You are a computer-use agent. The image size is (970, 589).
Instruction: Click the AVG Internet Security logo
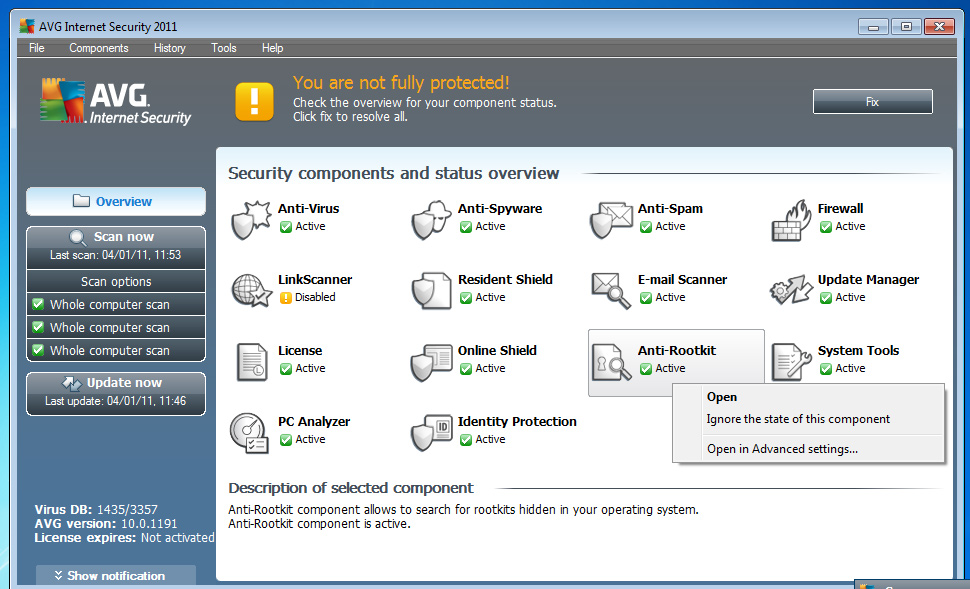116,101
